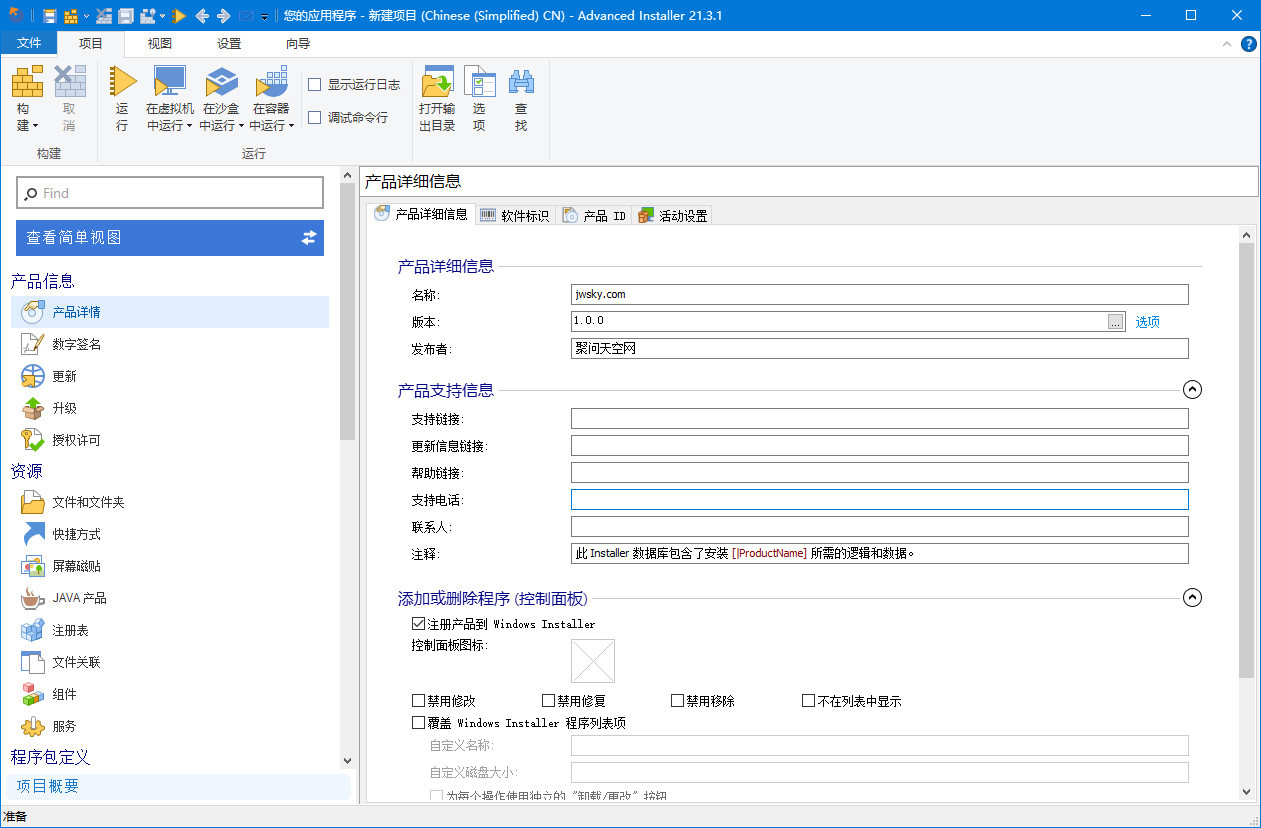The width and height of the screenshot is (1261, 828).
Task: Uncheck 注册产品到 Windows Installer
Action: pos(419,624)
